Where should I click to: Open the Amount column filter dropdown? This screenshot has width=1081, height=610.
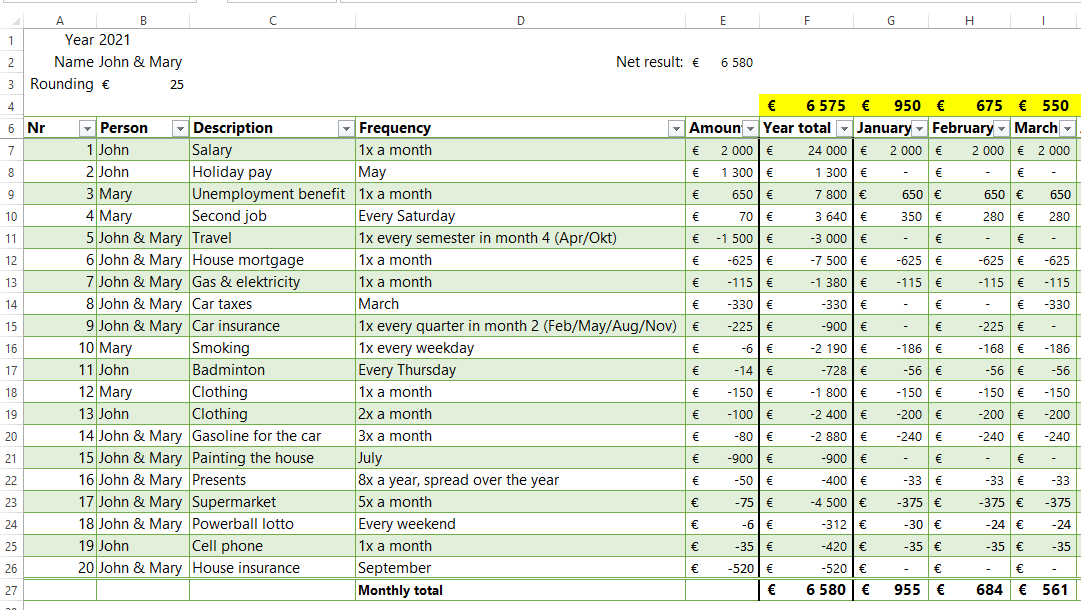pyautogui.click(x=750, y=129)
